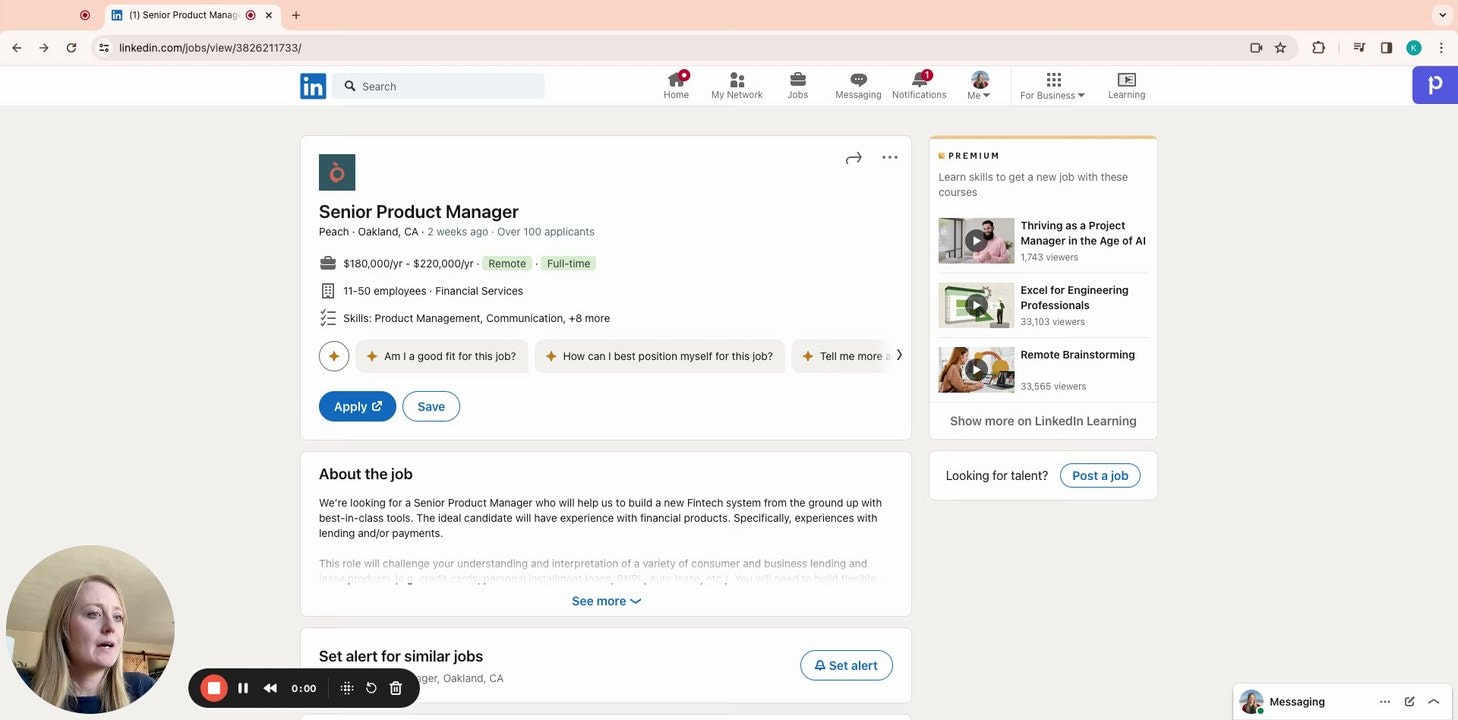
Task: Open Remote Brainstorming course thumbnail
Action: click(x=976, y=370)
